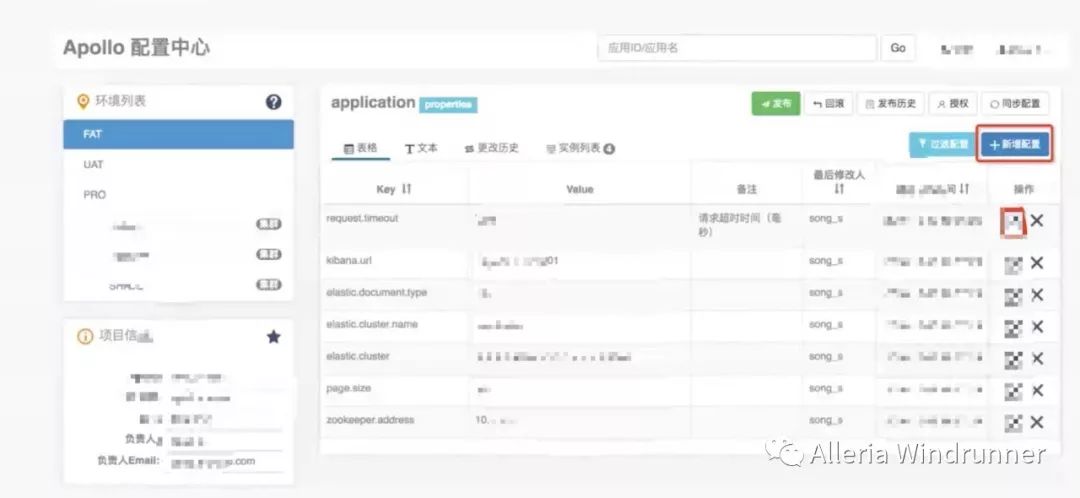Edit the elastic.cluster.name row
The height and width of the screenshot is (498, 1080).
point(1012,328)
